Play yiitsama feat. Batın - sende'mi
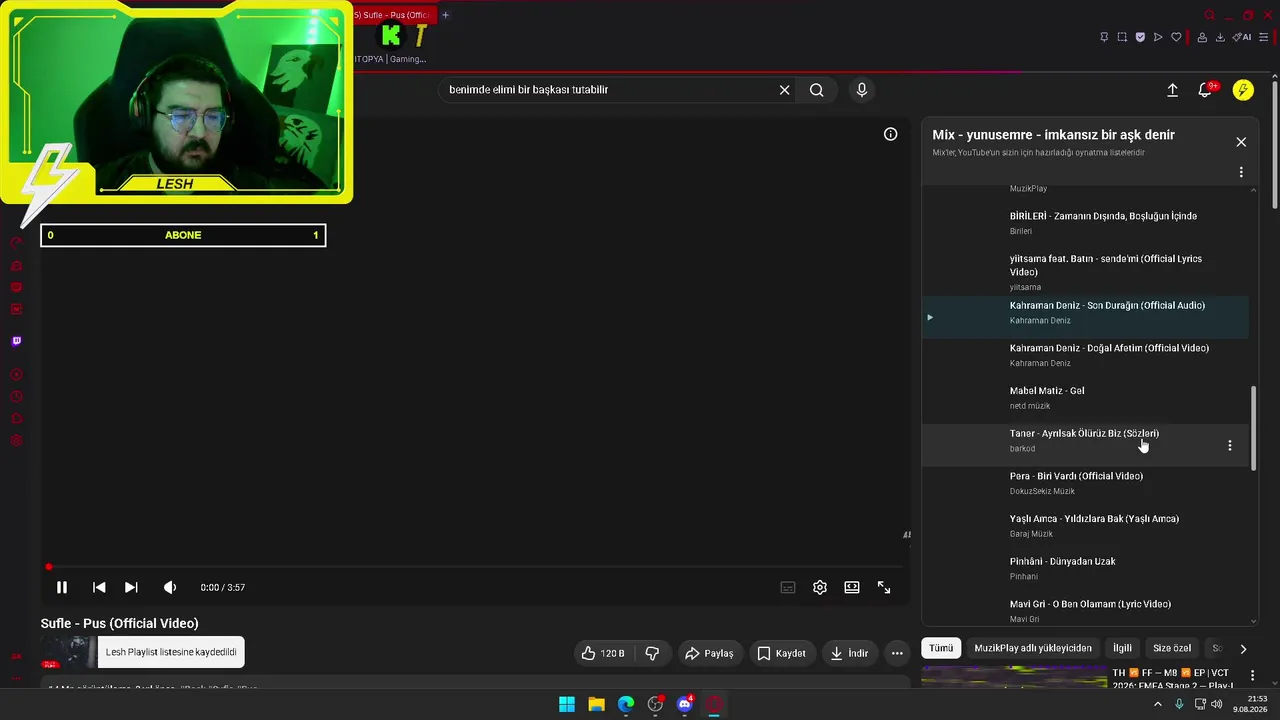Image resolution: width=1280 pixels, height=720 pixels. point(1085,272)
